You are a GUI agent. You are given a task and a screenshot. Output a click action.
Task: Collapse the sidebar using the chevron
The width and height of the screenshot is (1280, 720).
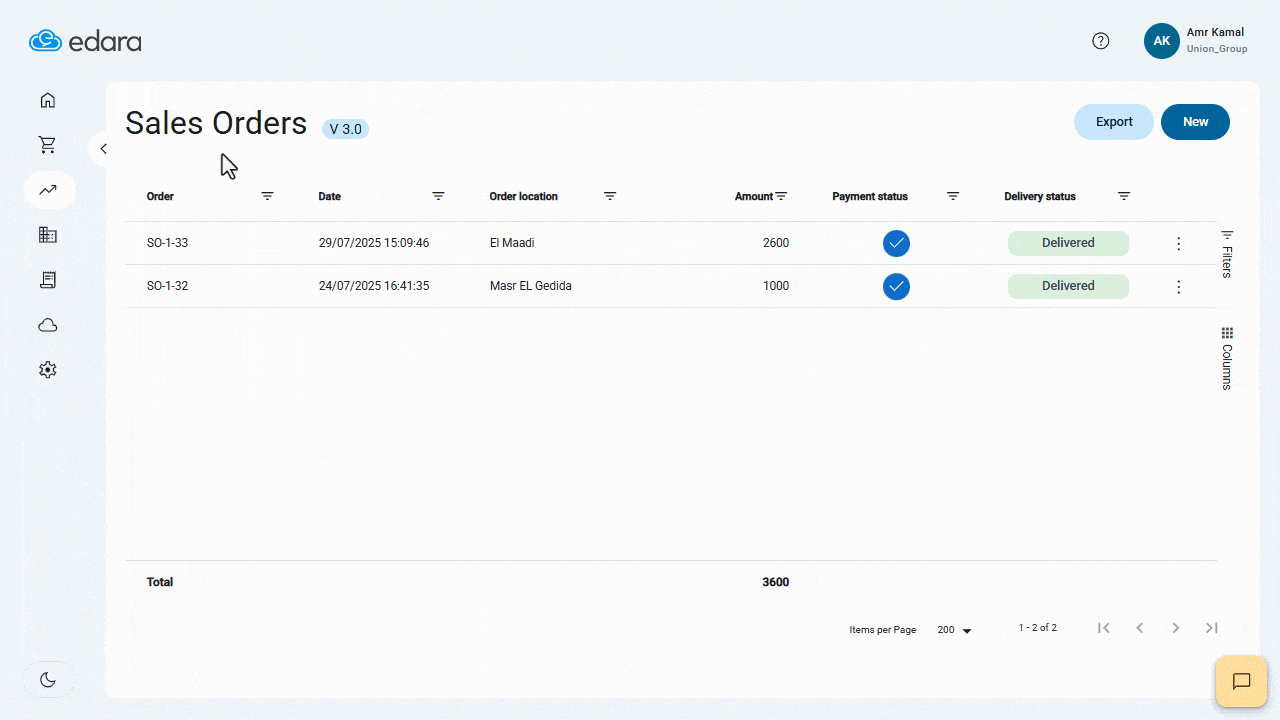pos(103,148)
